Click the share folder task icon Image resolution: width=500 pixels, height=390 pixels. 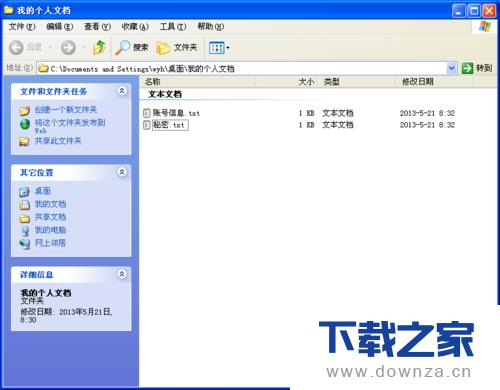pos(25,142)
